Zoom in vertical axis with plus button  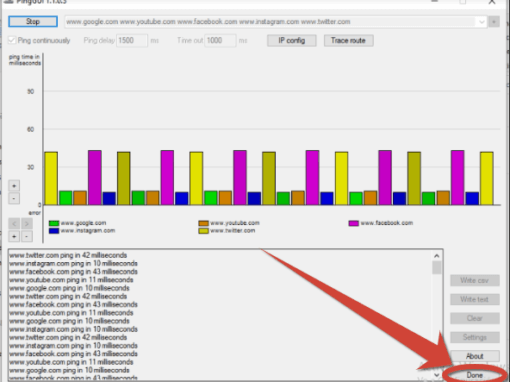pos(14,186)
